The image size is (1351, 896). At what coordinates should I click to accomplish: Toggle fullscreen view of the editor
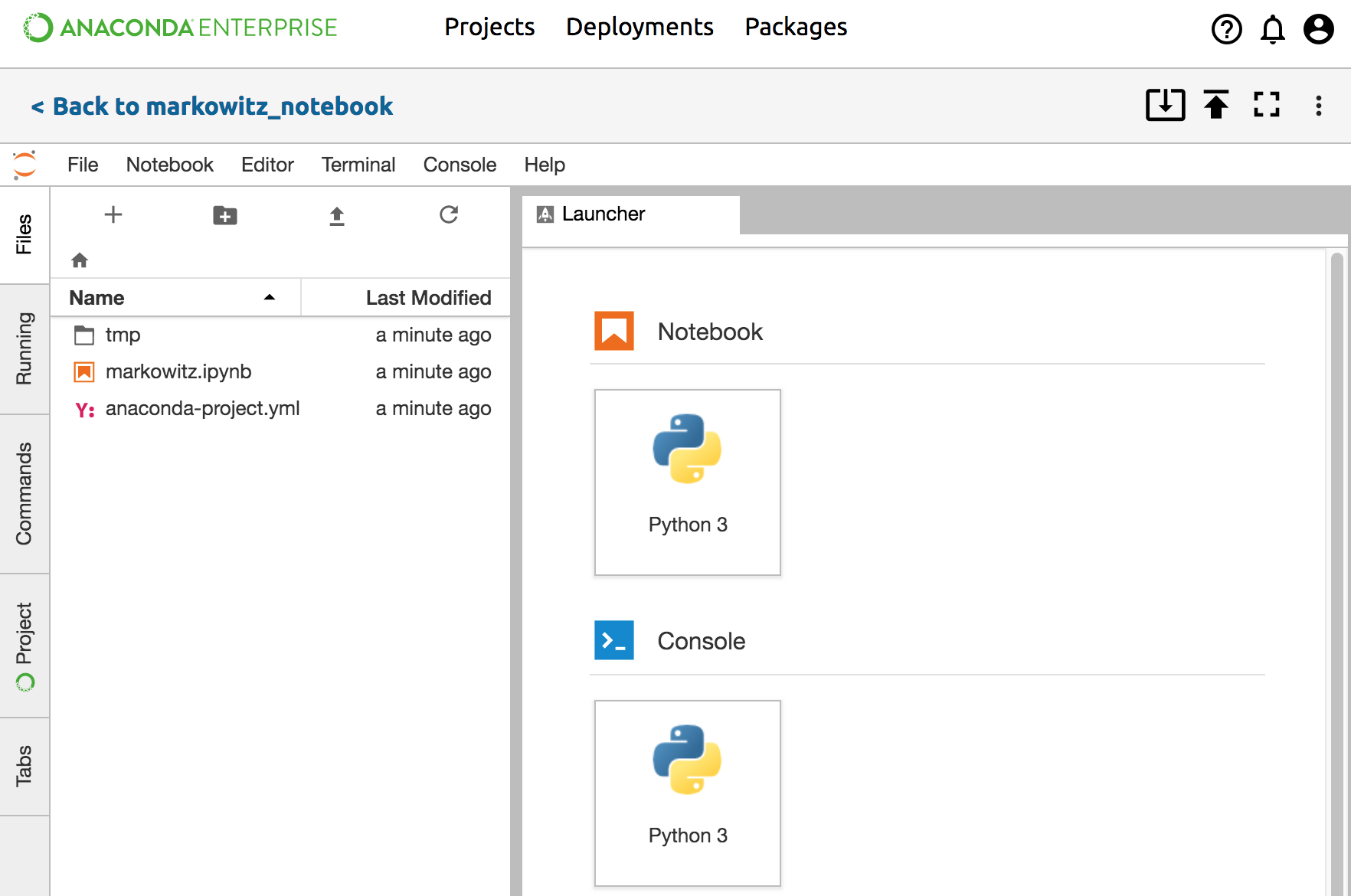(1267, 105)
